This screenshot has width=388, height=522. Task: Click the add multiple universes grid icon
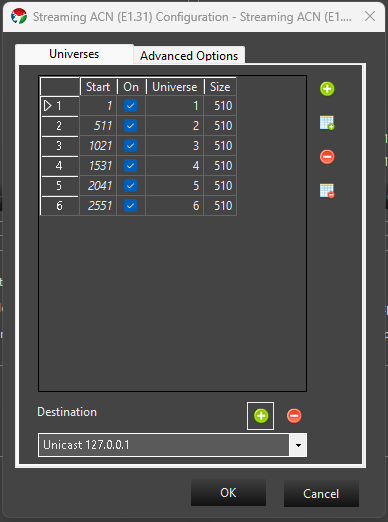click(327, 123)
